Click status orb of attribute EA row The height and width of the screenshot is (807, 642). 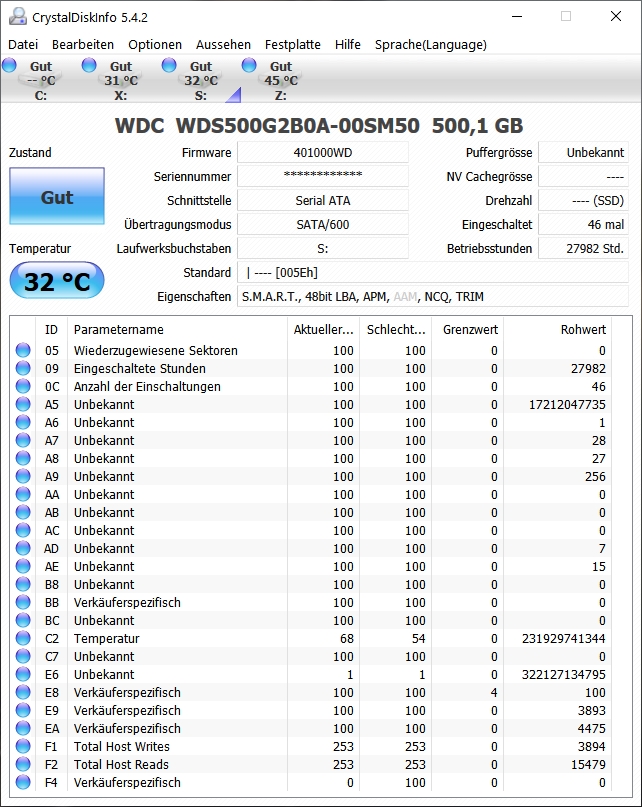point(23,728)
